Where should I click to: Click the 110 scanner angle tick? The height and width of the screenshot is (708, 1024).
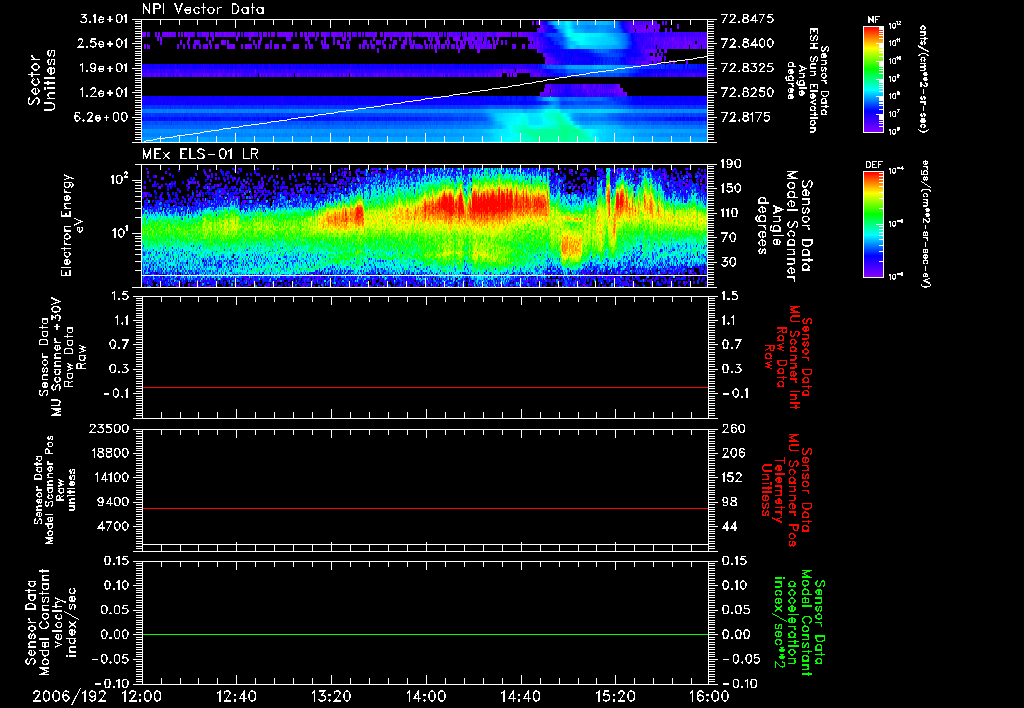click(731, 213)
